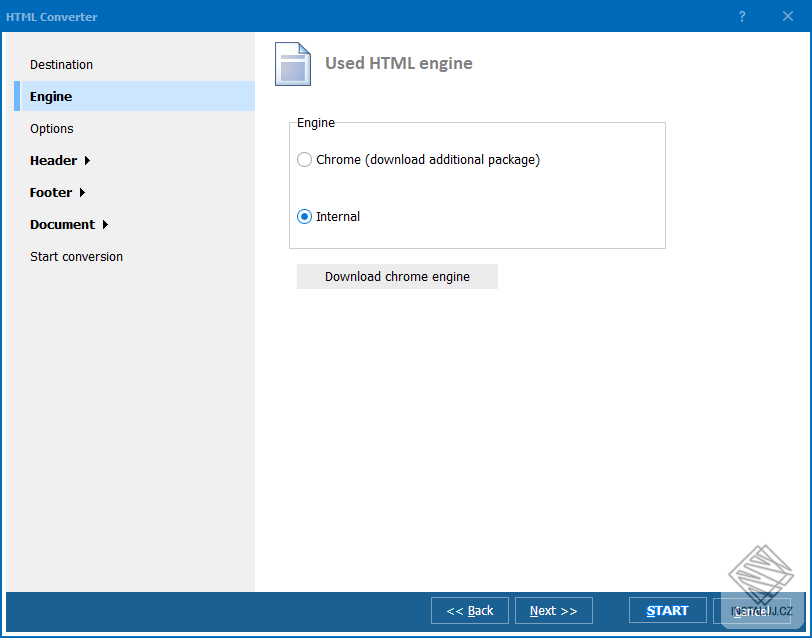Expand the Header section arrow
Viewport: 812px width, 638px height.
(x=86, y=160)
